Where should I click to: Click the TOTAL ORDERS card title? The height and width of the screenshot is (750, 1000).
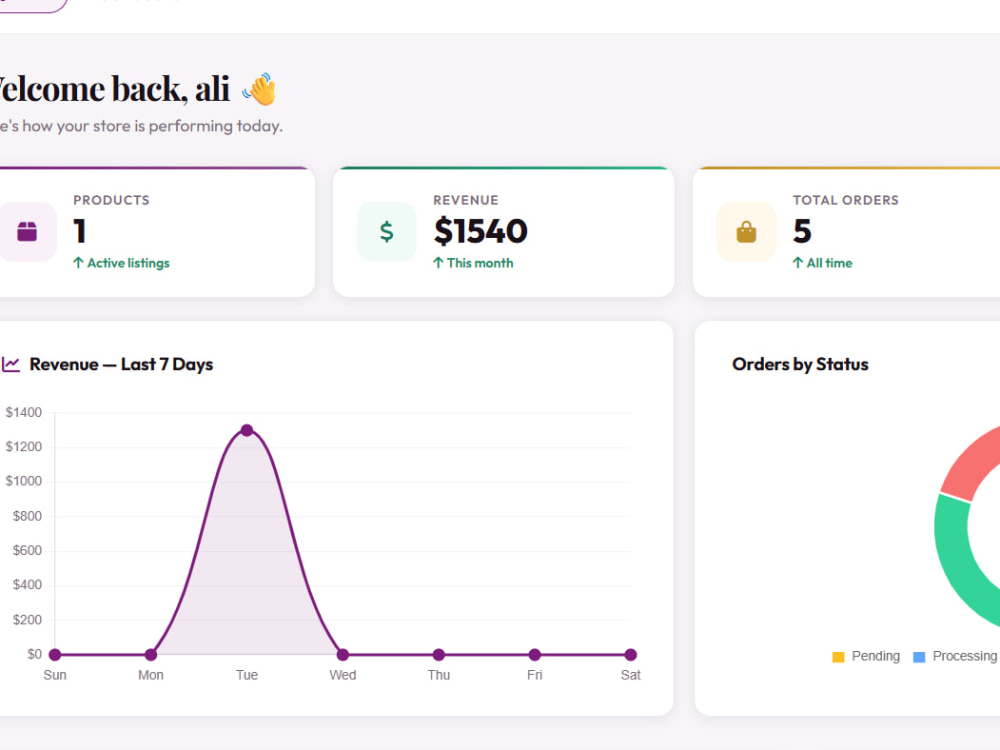846,200
